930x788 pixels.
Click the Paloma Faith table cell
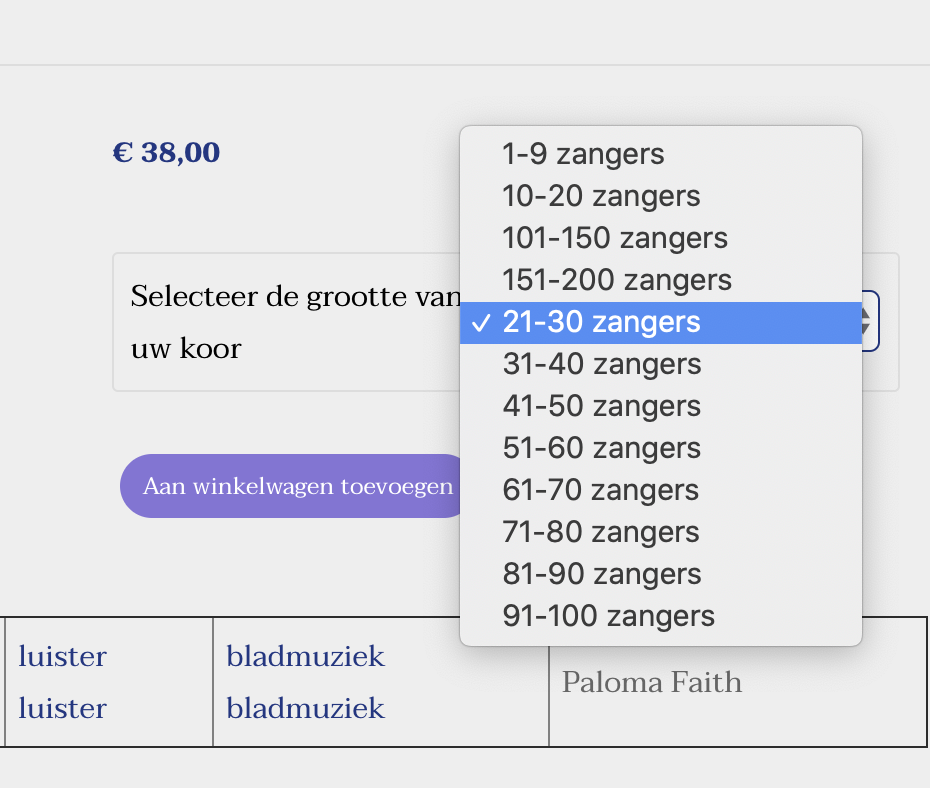652,683
